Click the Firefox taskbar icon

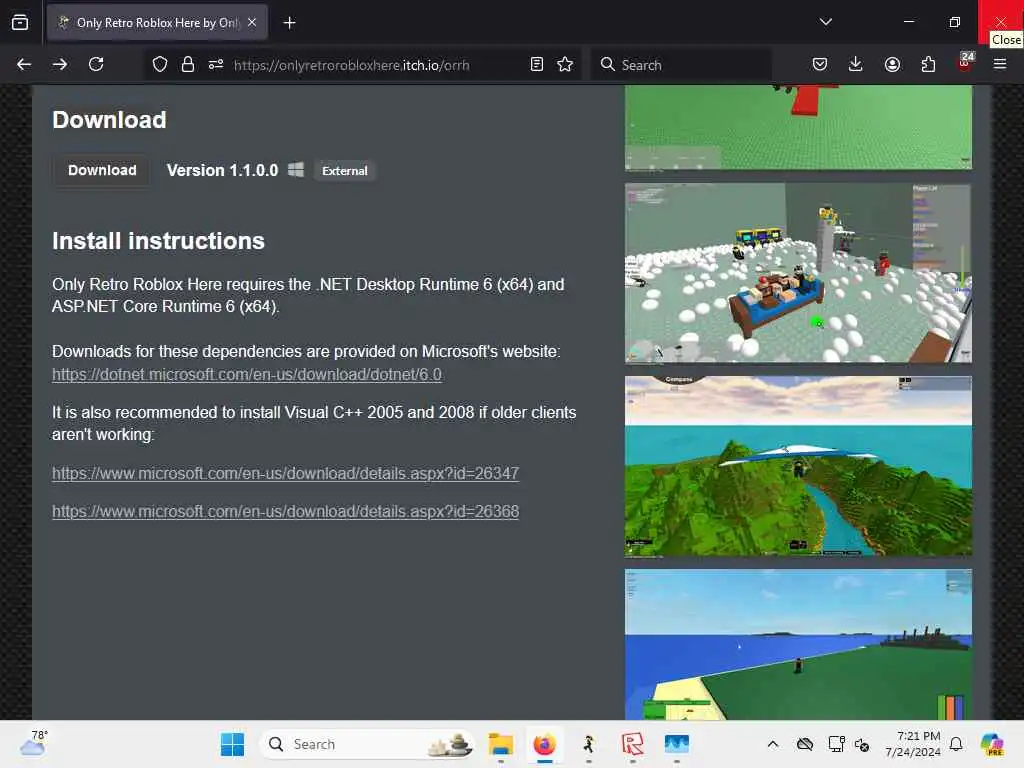click(x=545, y=744)
